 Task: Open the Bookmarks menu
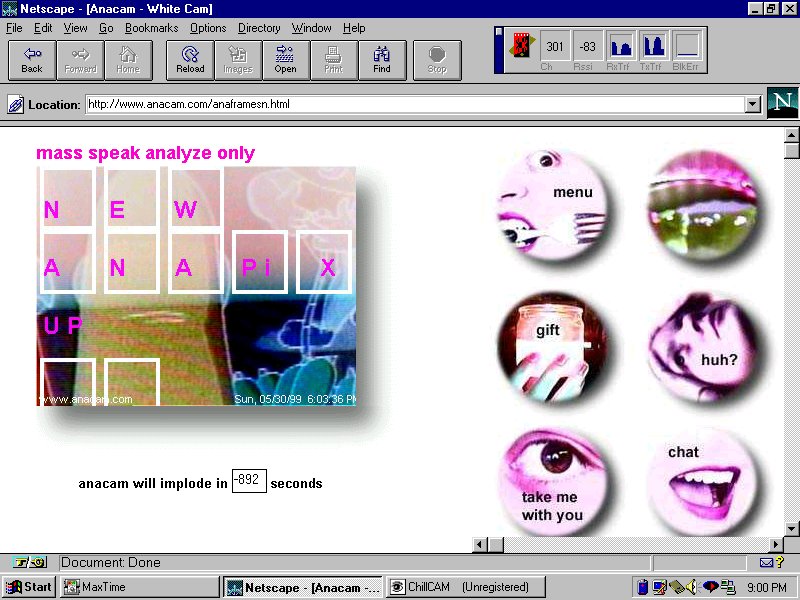pyautogui.click(x=150, y=28)
